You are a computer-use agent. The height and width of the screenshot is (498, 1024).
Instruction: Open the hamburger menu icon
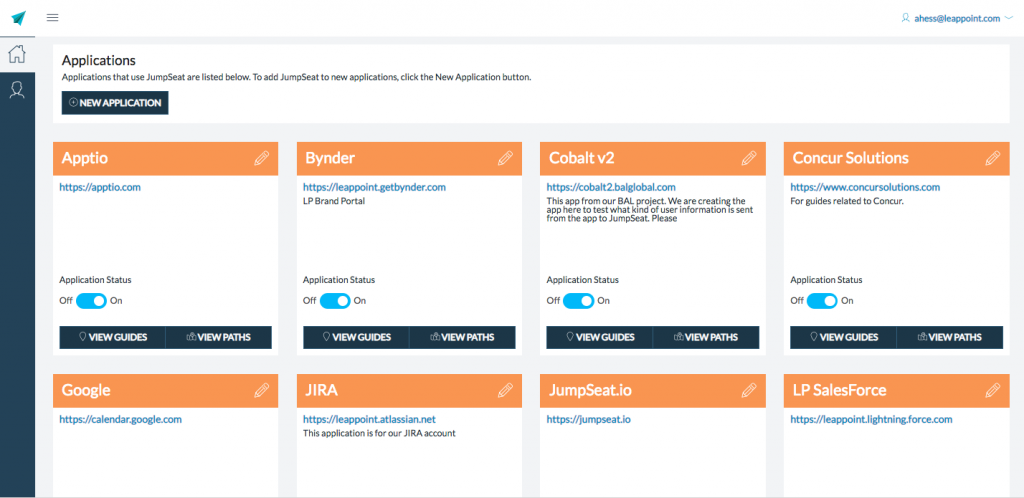[x=52, y=17]
